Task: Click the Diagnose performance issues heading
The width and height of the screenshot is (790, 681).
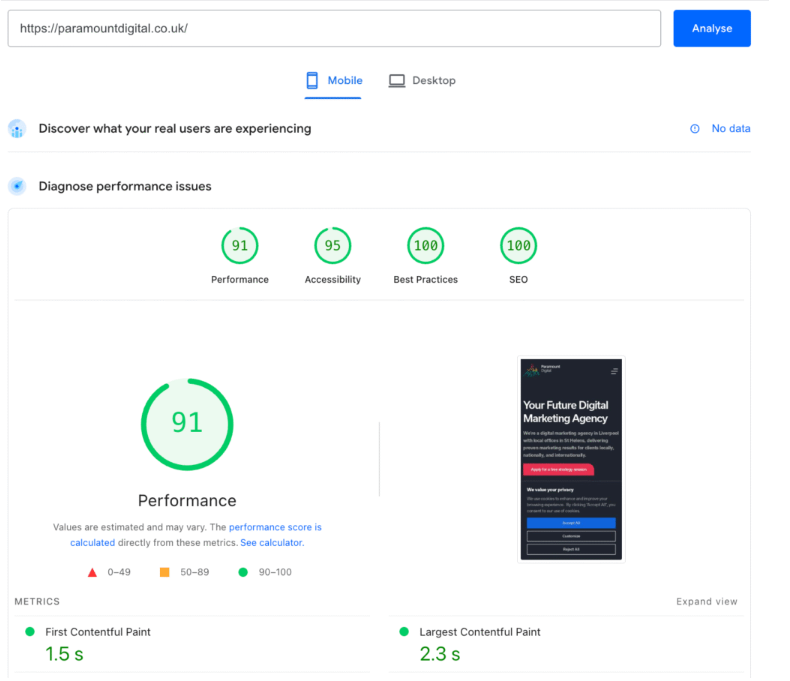Action: (125, 186)
